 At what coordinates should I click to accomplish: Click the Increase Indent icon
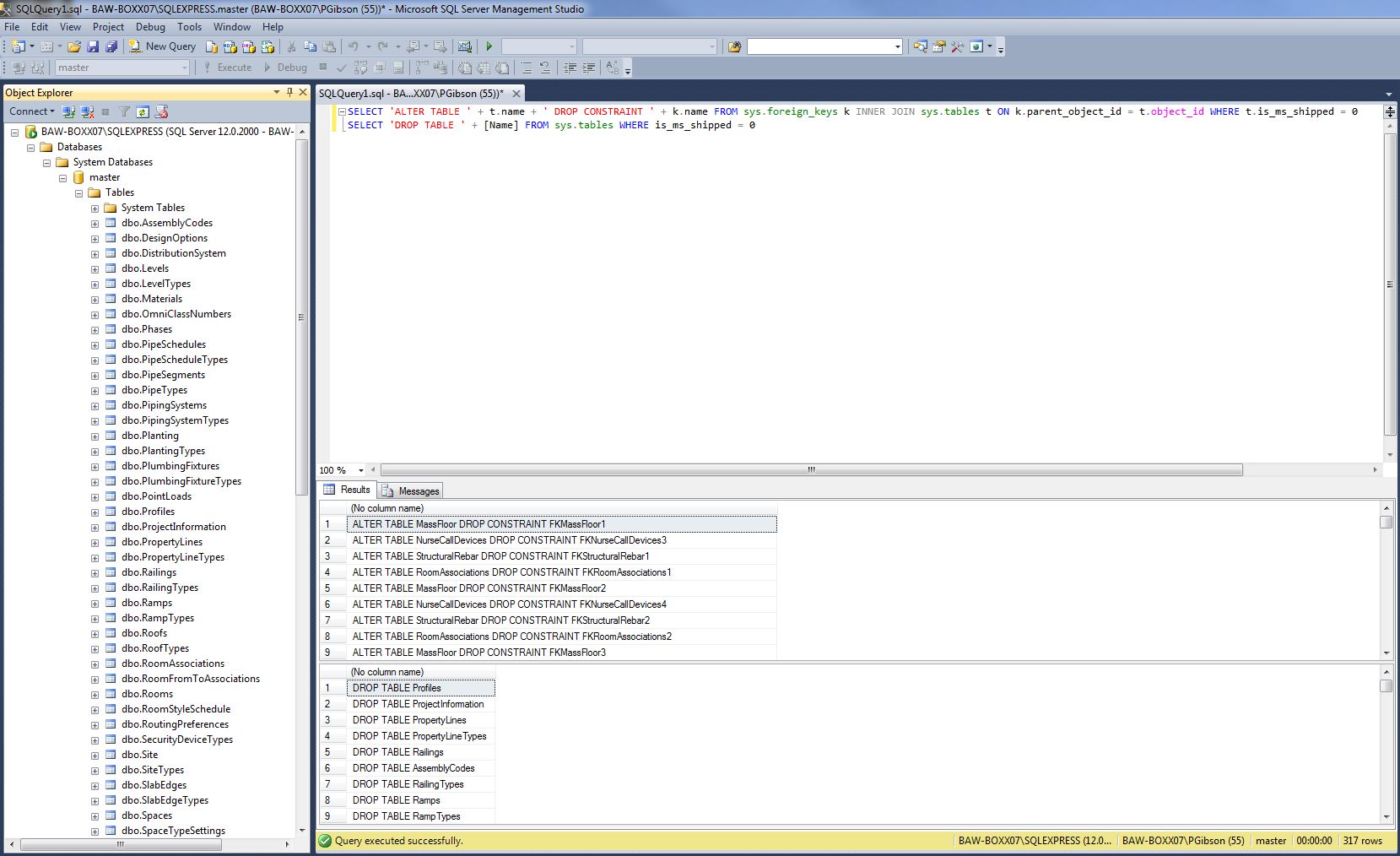pos(589,68)
